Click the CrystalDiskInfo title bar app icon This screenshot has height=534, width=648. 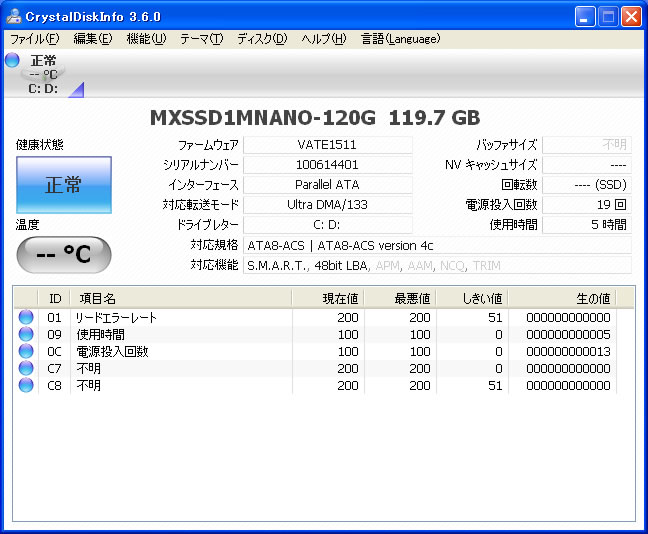coord(14,17)
